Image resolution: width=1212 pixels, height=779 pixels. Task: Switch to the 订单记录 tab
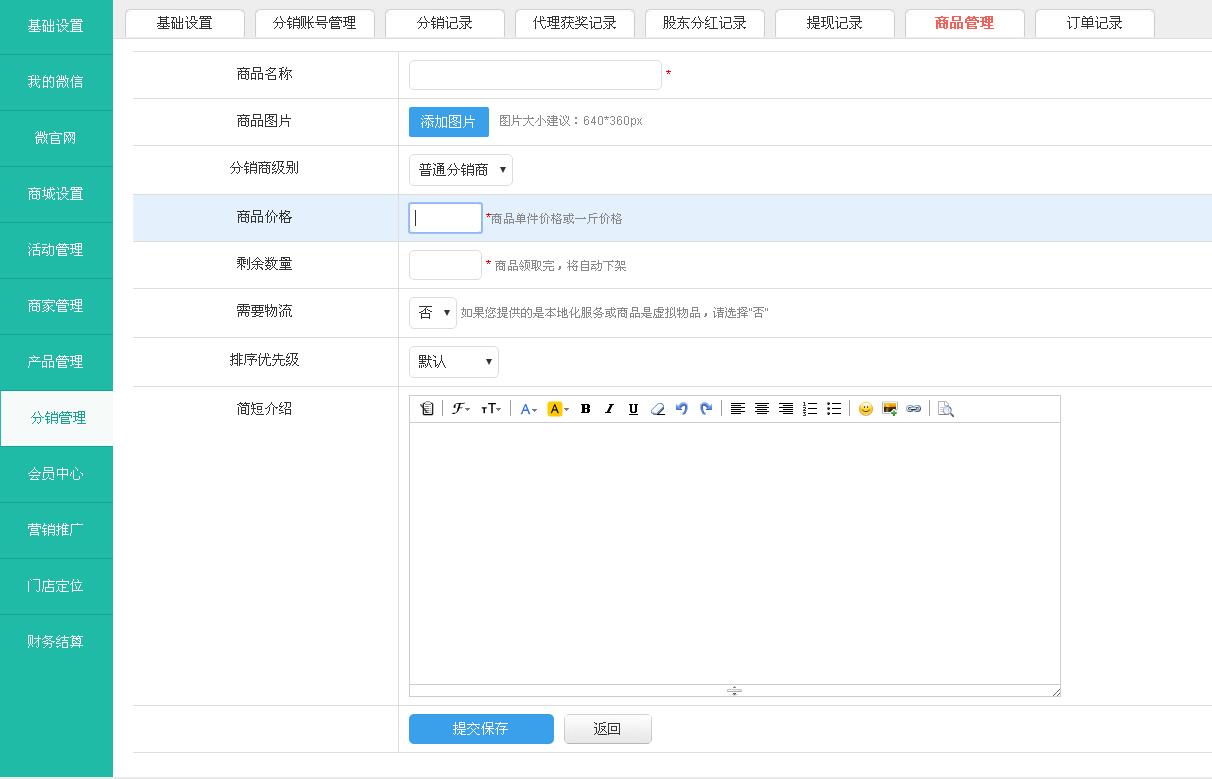[1094, 23]
